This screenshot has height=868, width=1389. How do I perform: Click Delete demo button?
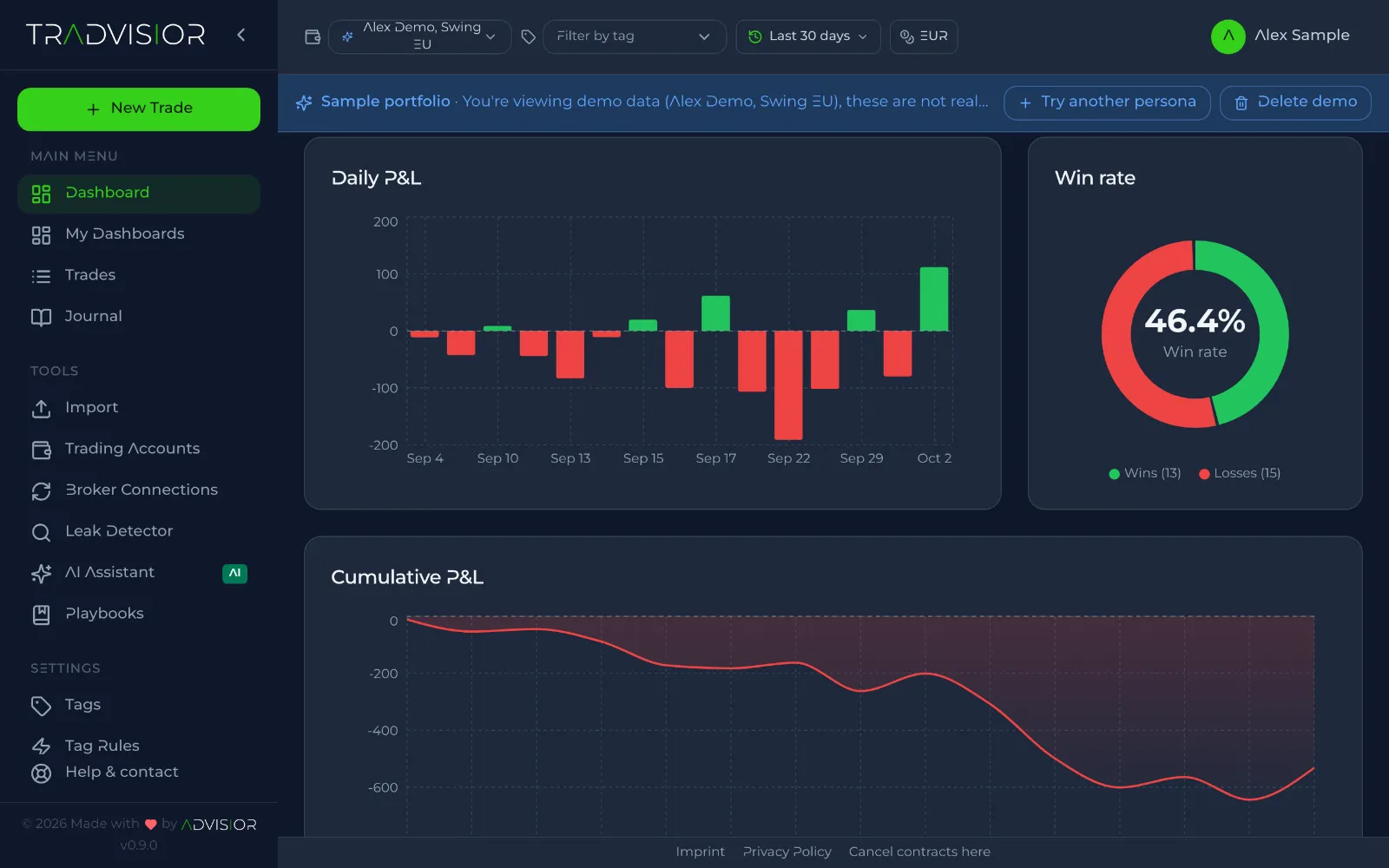(1295, 102)
